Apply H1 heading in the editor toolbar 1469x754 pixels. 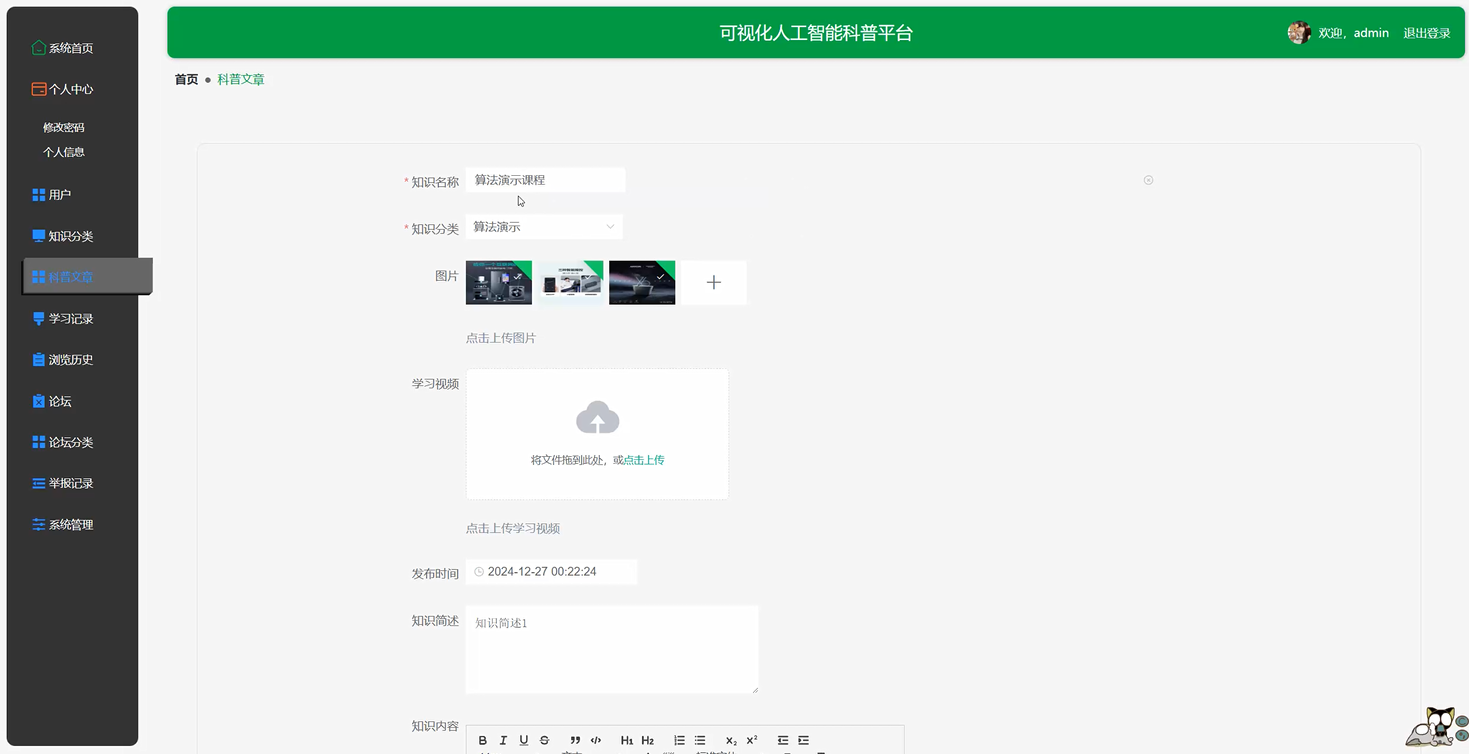point(627,740)
